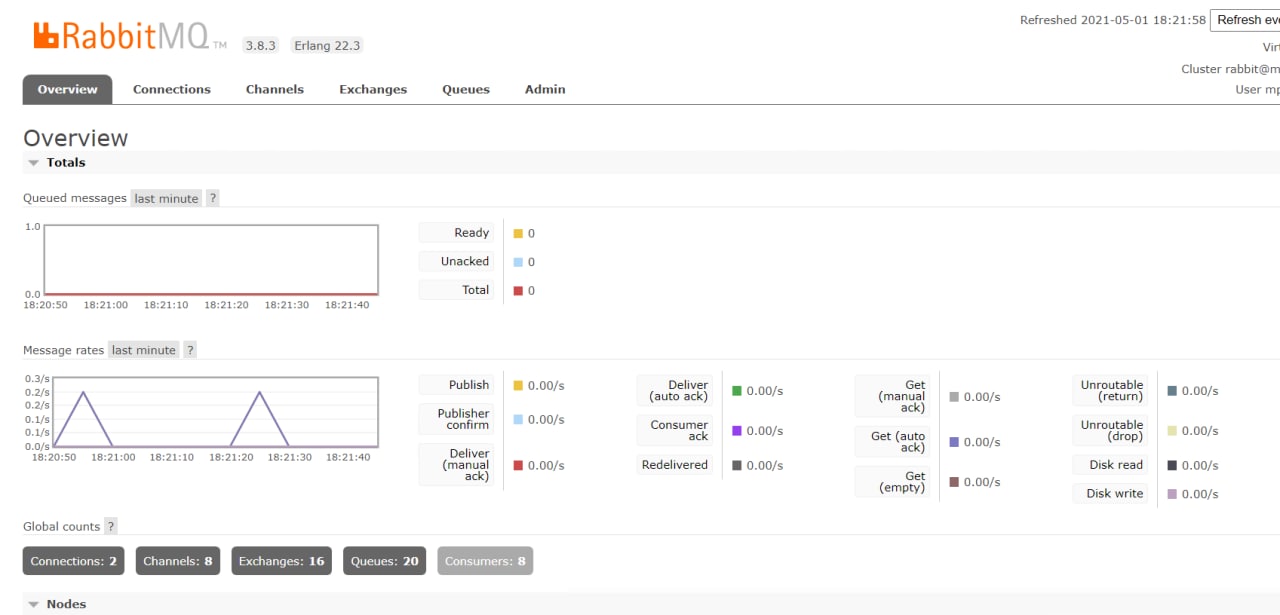Open the Overview tab
This screenshot has height=615, width=1280.
tap(67, 89)
